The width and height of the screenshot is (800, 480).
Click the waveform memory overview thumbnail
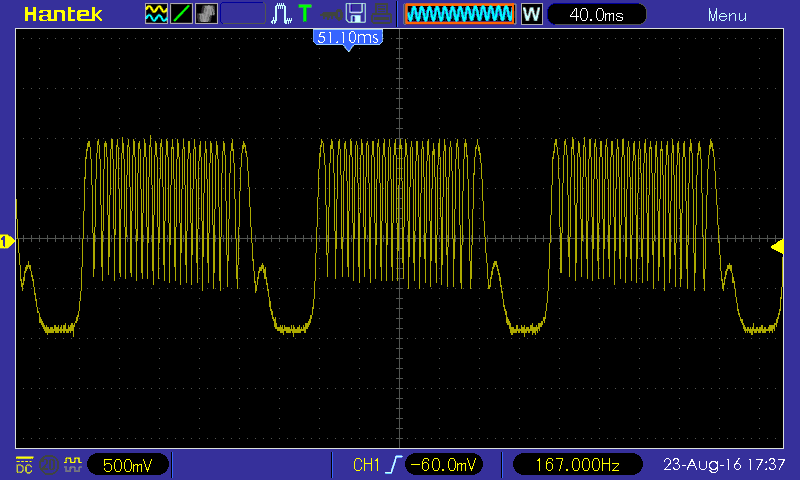tap(460, 14)
